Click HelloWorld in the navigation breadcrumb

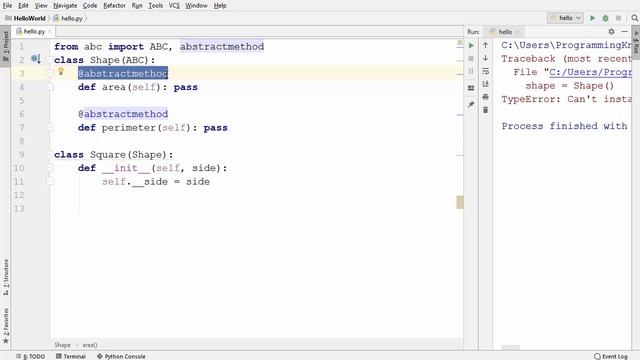25,18
